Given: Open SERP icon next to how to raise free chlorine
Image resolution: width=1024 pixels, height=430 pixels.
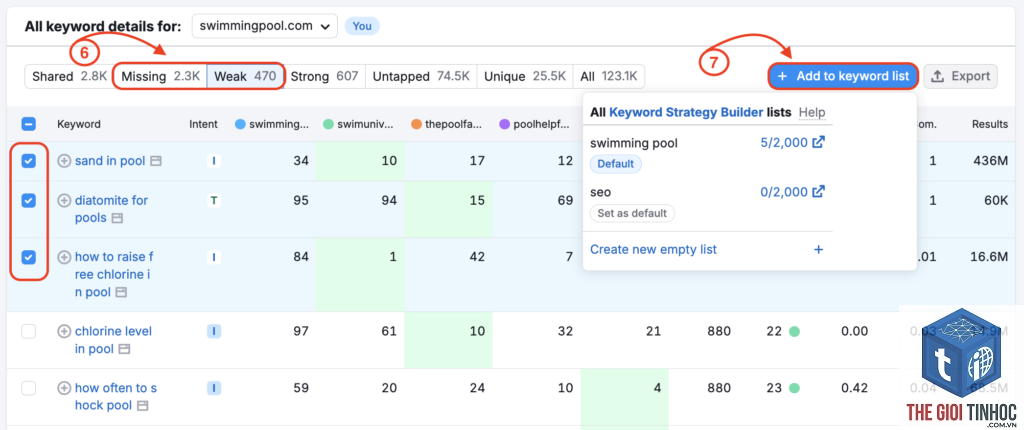Looking at the screenshot, I should coord(121,293).
